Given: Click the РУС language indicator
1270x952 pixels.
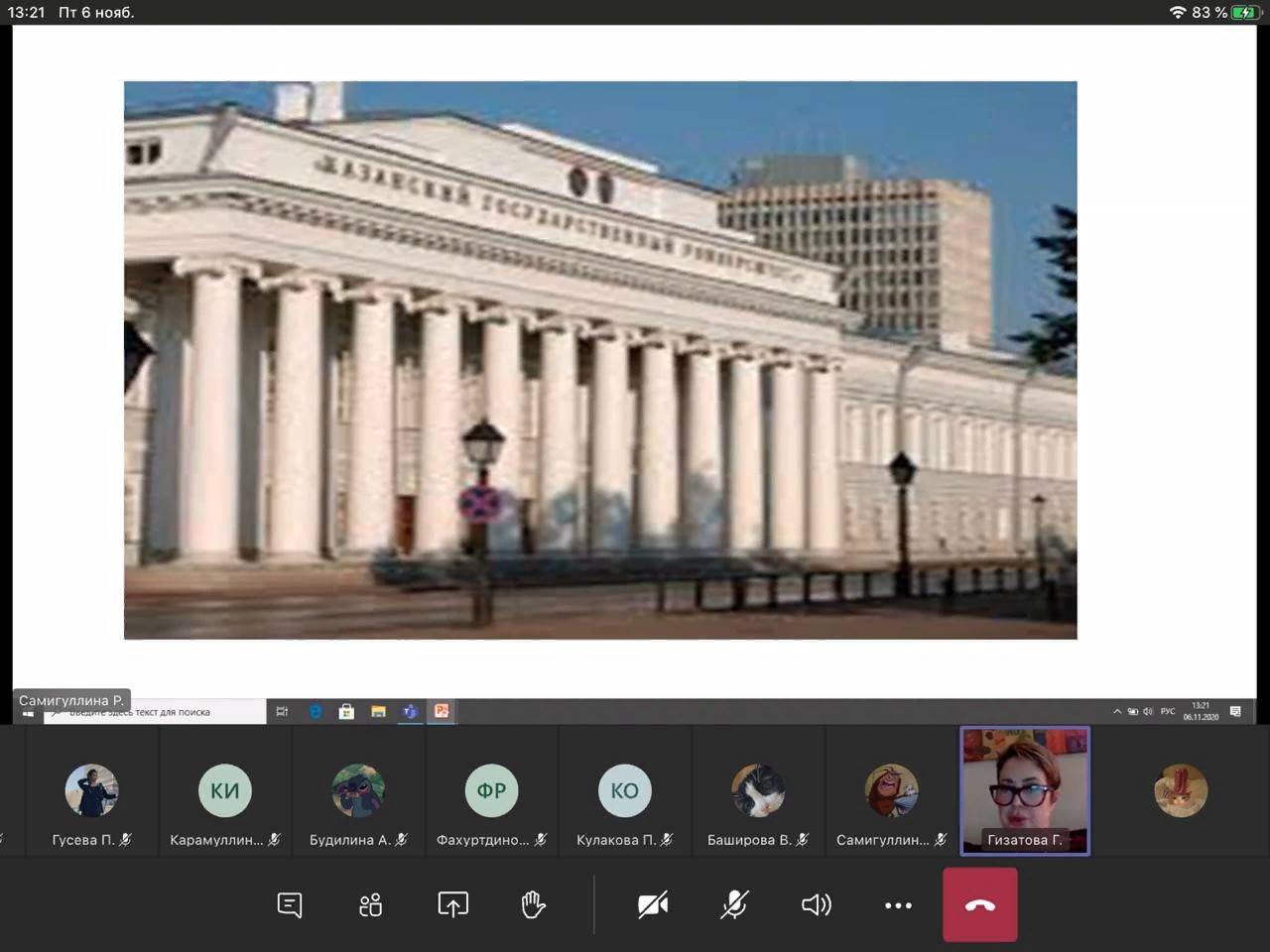Looking at the screenshot, I should click(1168, 712).
